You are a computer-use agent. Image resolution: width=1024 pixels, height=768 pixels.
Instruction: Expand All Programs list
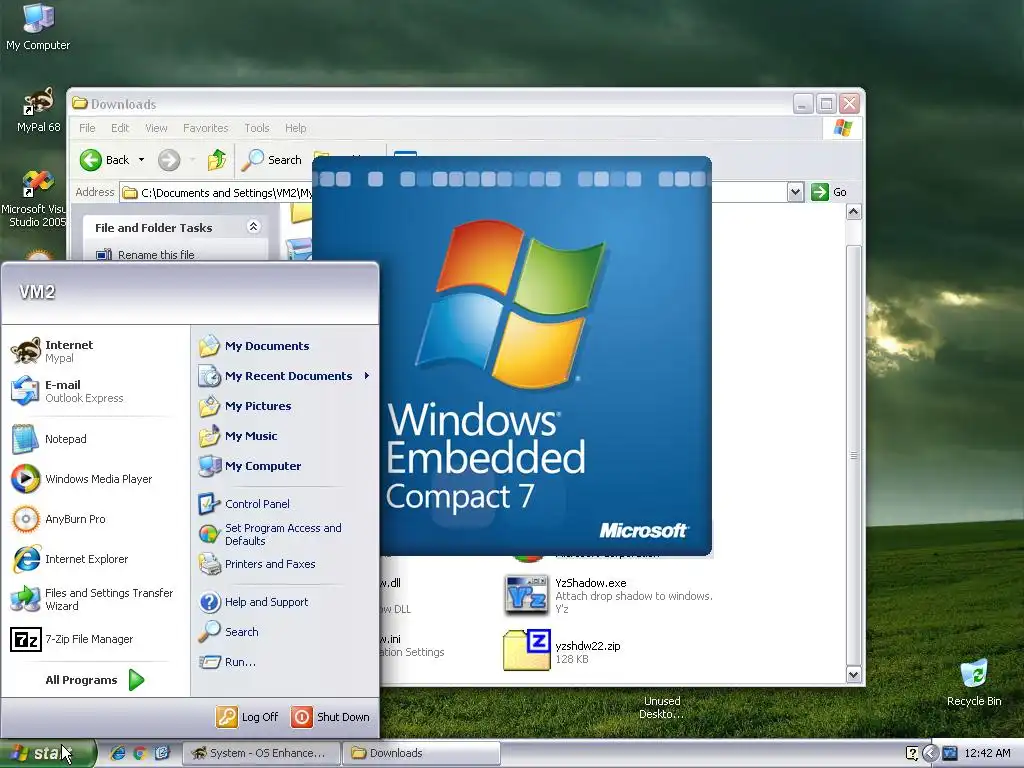pyautogui.click(x=95, y=680)
